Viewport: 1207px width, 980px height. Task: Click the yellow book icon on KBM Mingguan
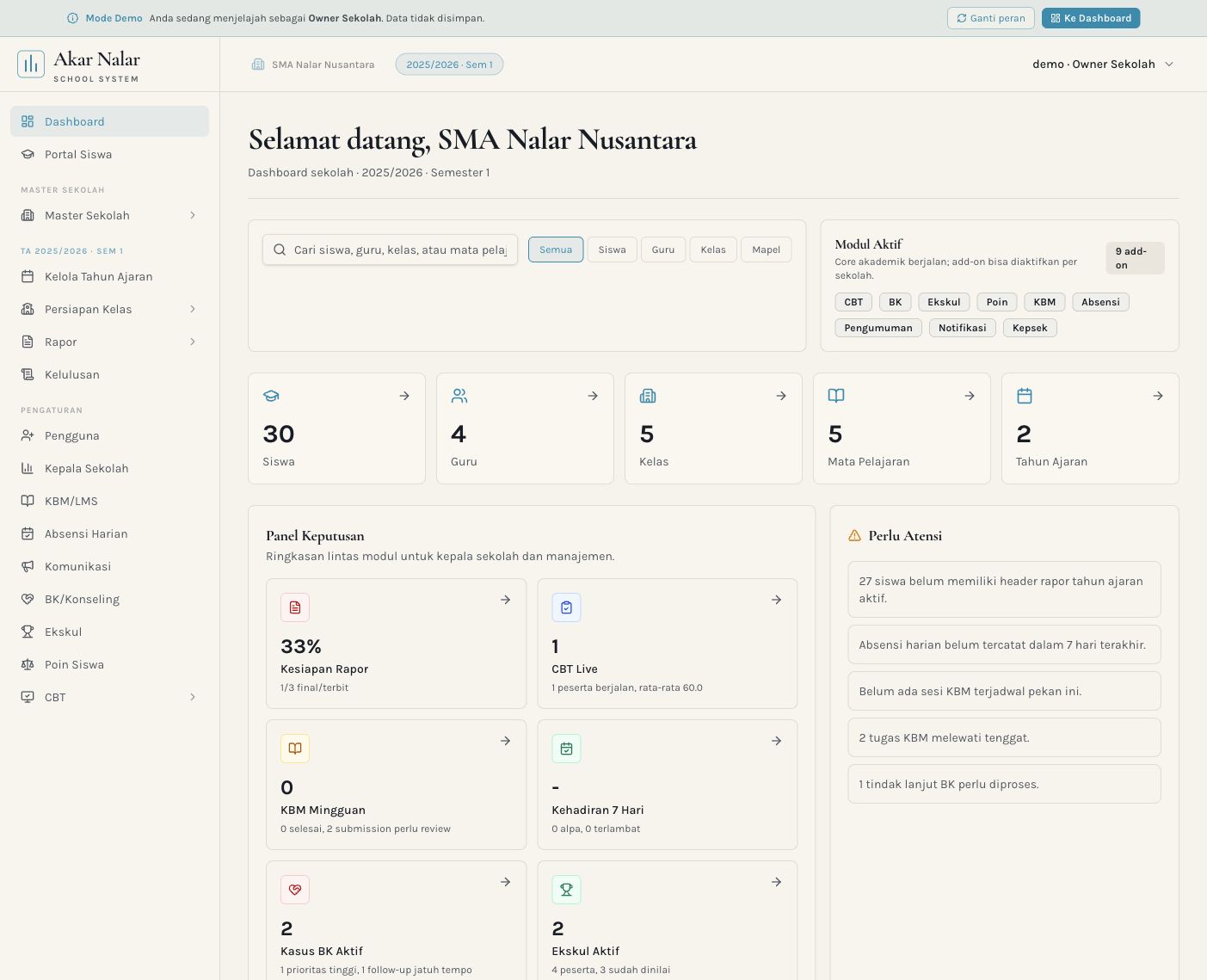(x=295, y=749)
